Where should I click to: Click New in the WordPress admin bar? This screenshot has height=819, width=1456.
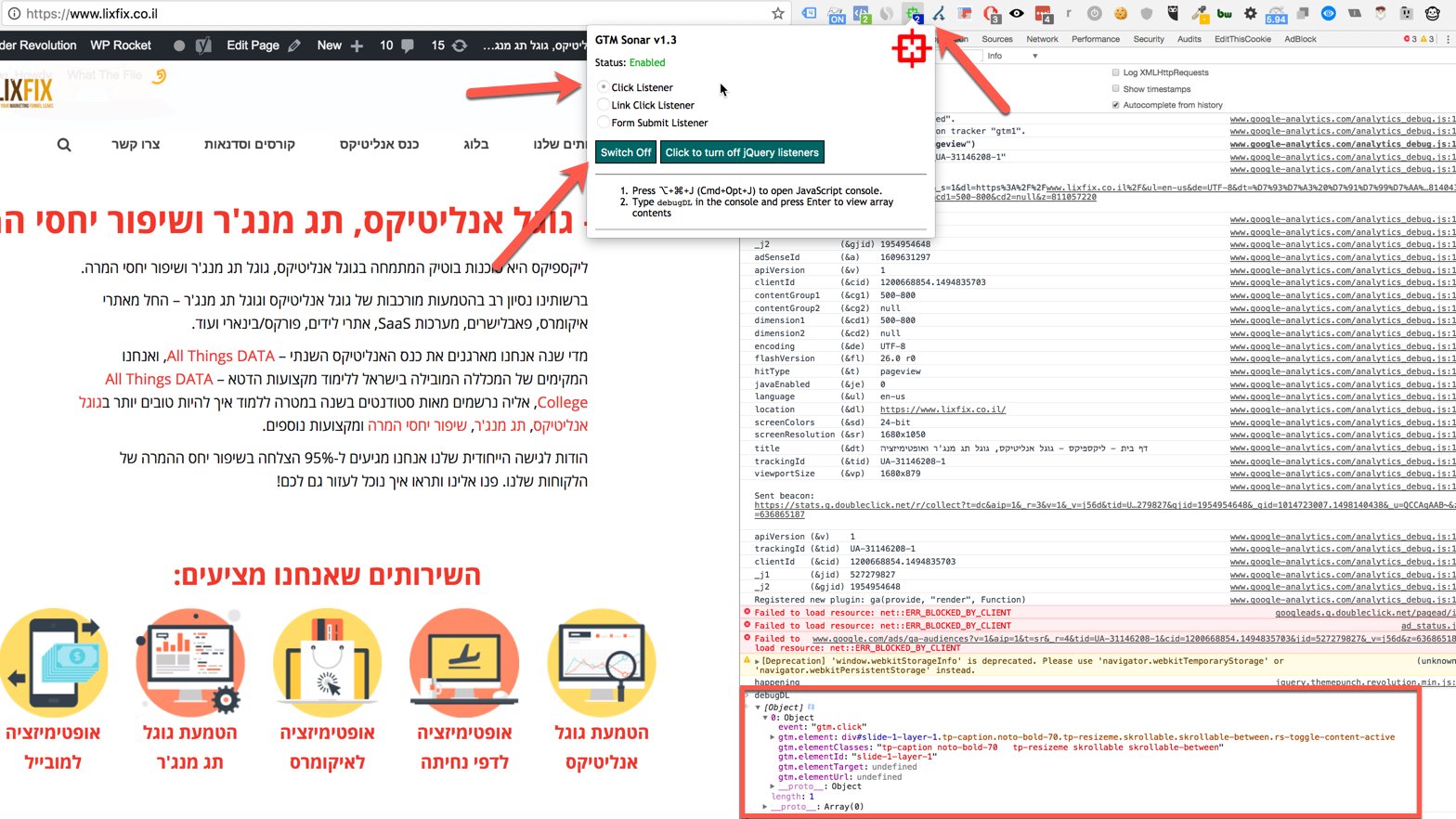pos(340,45)
